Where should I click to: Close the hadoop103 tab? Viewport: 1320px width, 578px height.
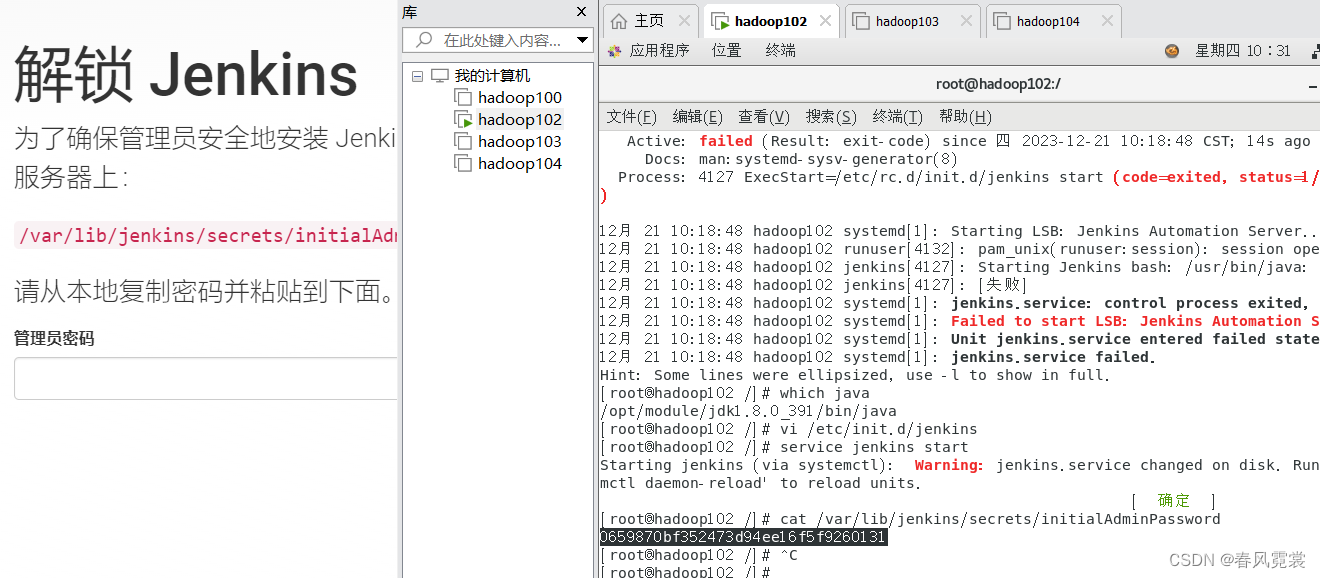point(966,20)
